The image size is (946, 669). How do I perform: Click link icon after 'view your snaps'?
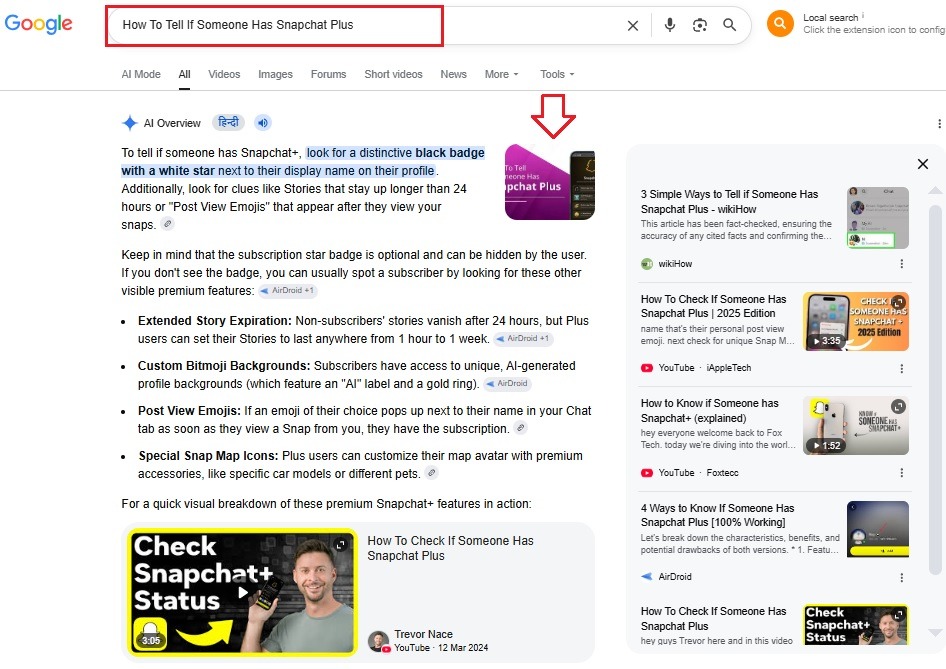(168, 224)
